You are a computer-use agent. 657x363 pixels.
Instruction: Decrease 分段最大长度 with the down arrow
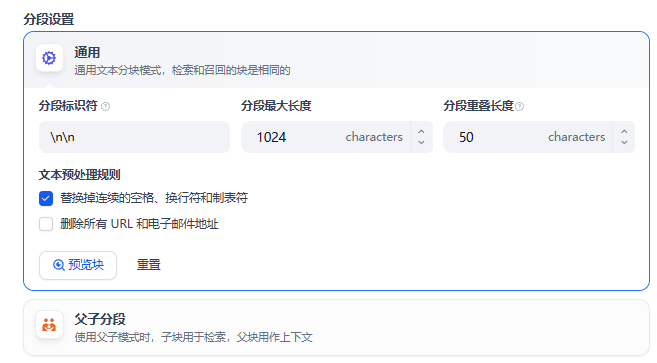(421, 143)
